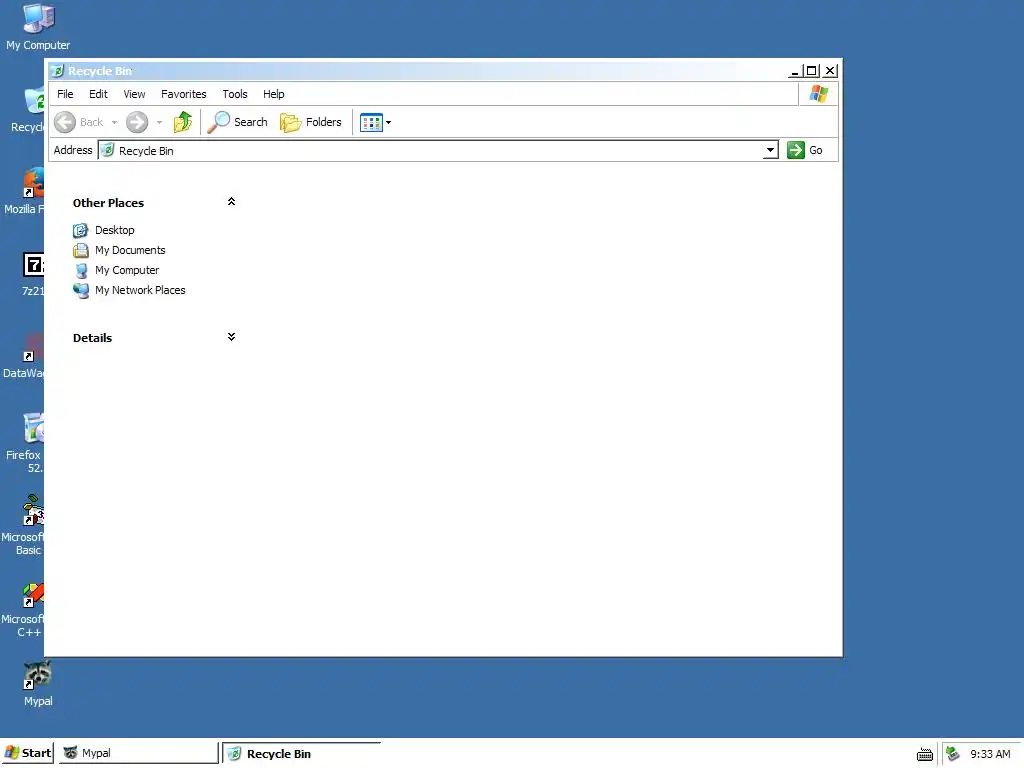
Task: Open Back history dropdown arrow
Action: click(114, 122)
